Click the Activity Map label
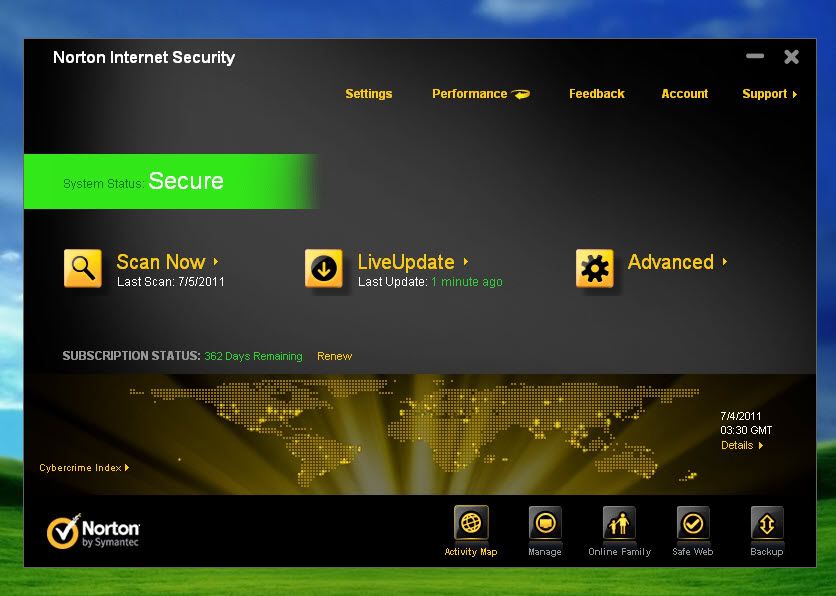 (x=471, y=552)
